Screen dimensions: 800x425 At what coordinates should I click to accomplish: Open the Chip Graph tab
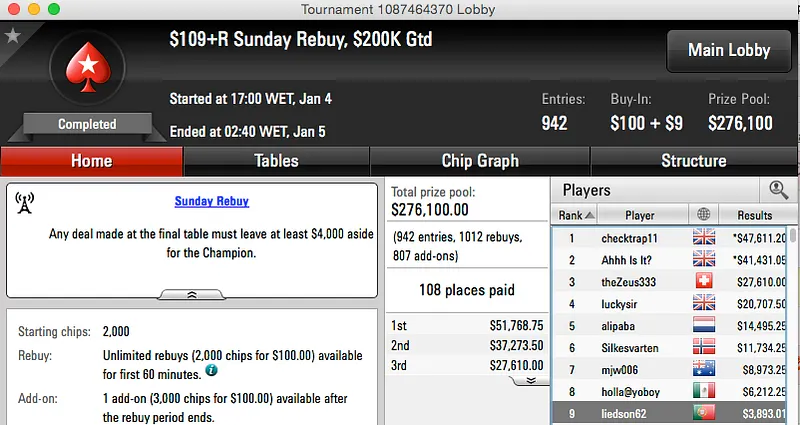pyautogui.click(x=480, y=161)
